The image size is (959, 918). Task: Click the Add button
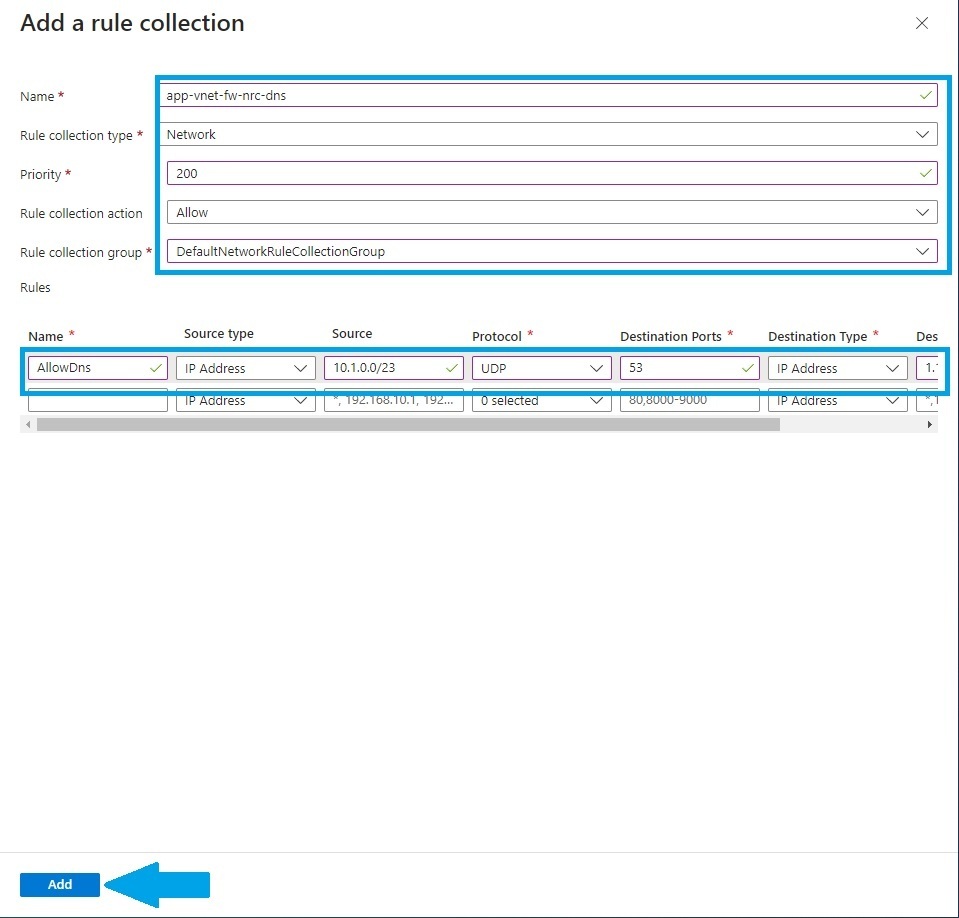[60, 884]
